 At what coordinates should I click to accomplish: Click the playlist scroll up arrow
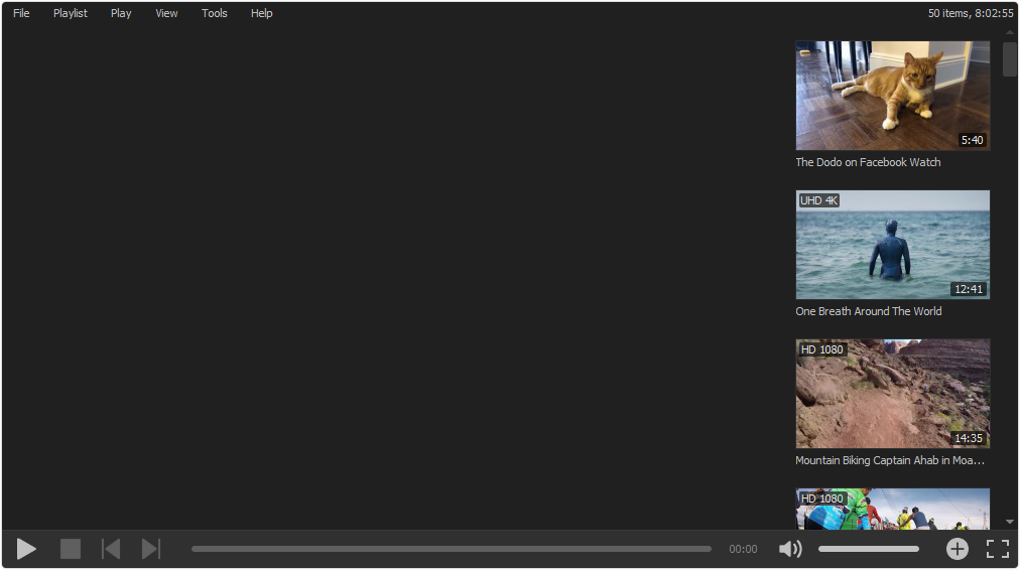1010,33
